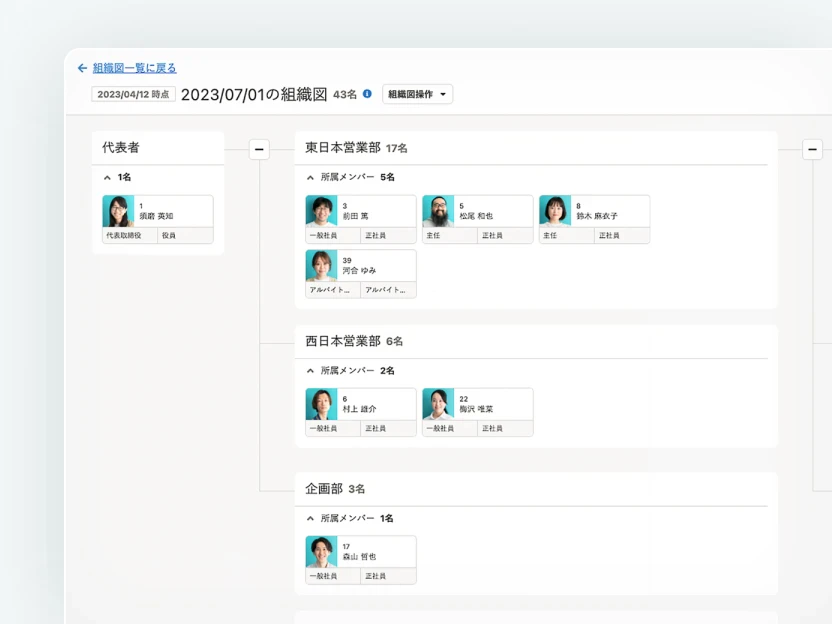Screen dimensions: 832x624
Task: Click 河合 ゆみ's profile photo
Action: tap(320, 264)
